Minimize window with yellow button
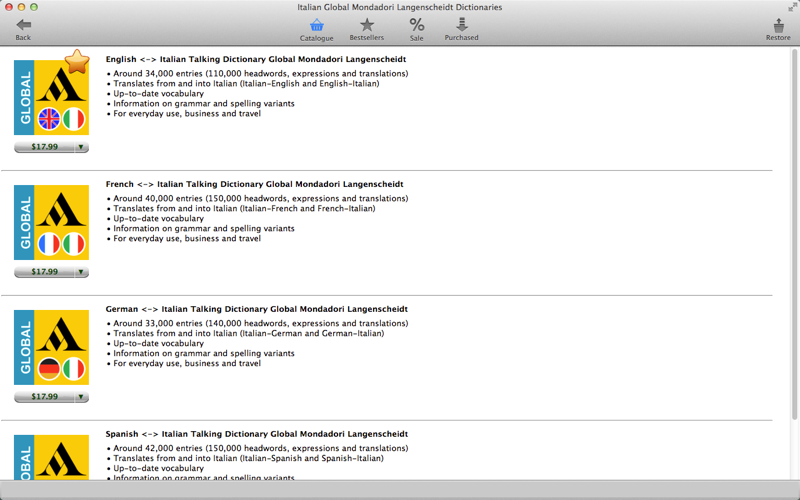Viewport: 800px width, 500px height. tap(21, 7)
